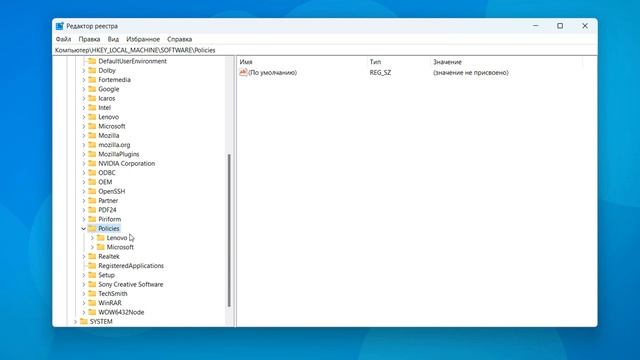The width and height of the screenshot is (640, 360).
Task: Open the Правка menu
Action: pyautogui.click(x=89, y=39)
